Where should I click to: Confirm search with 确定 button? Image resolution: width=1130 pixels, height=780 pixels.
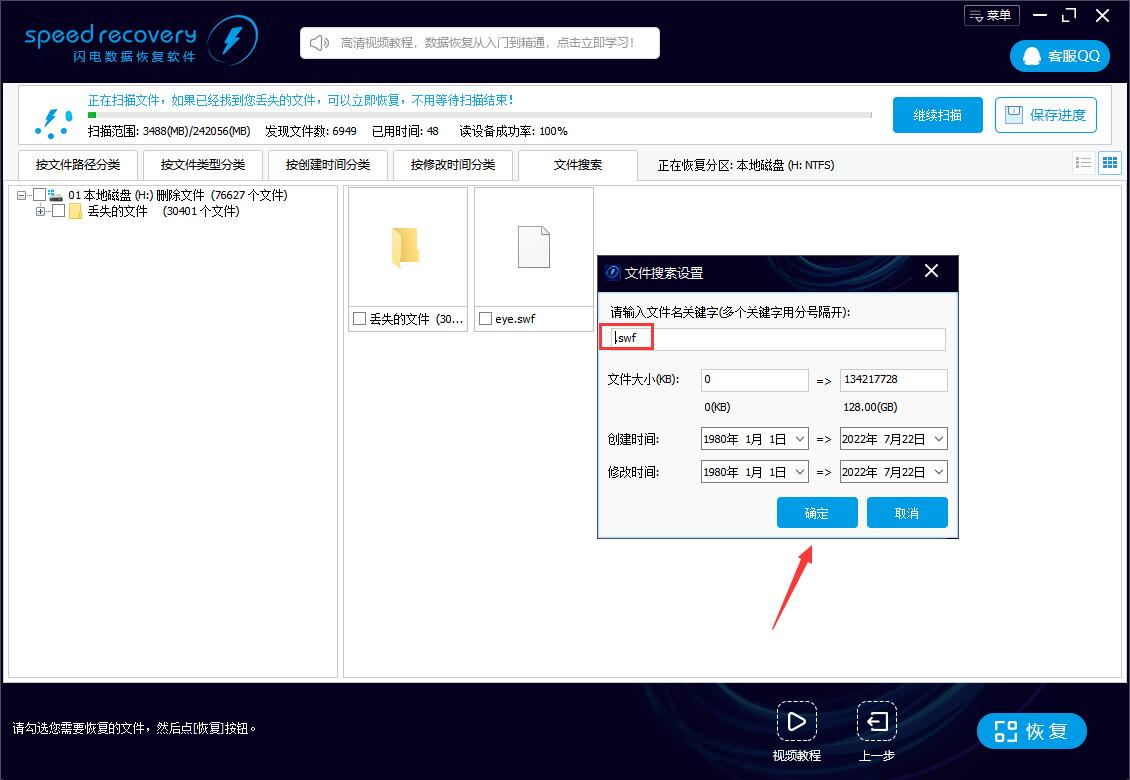click(x=817, y=512)
